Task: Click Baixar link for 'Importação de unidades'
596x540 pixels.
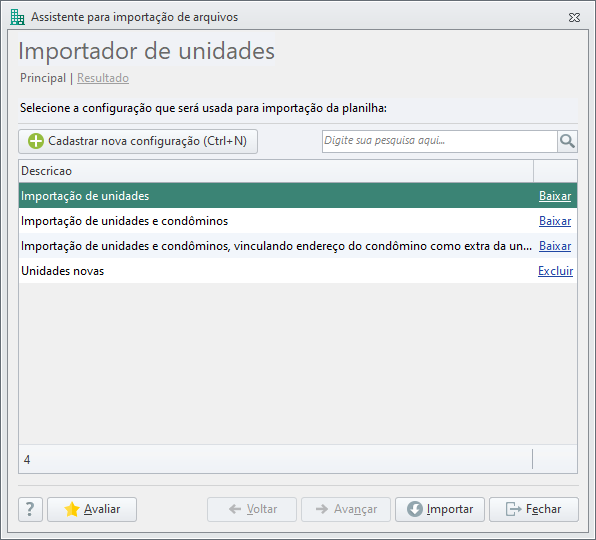Action: (x=555, y=196)
